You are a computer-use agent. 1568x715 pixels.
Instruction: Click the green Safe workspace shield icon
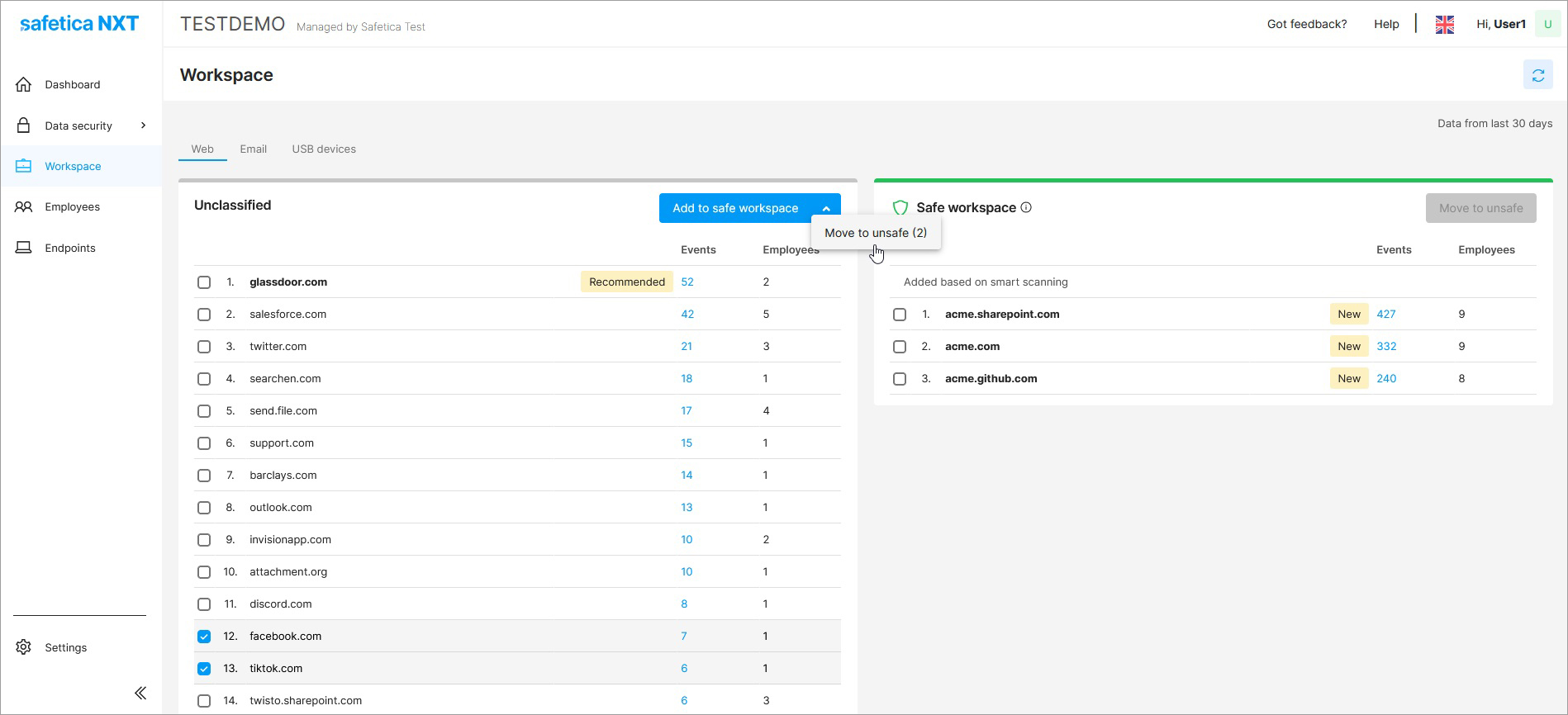coord(900,208)
